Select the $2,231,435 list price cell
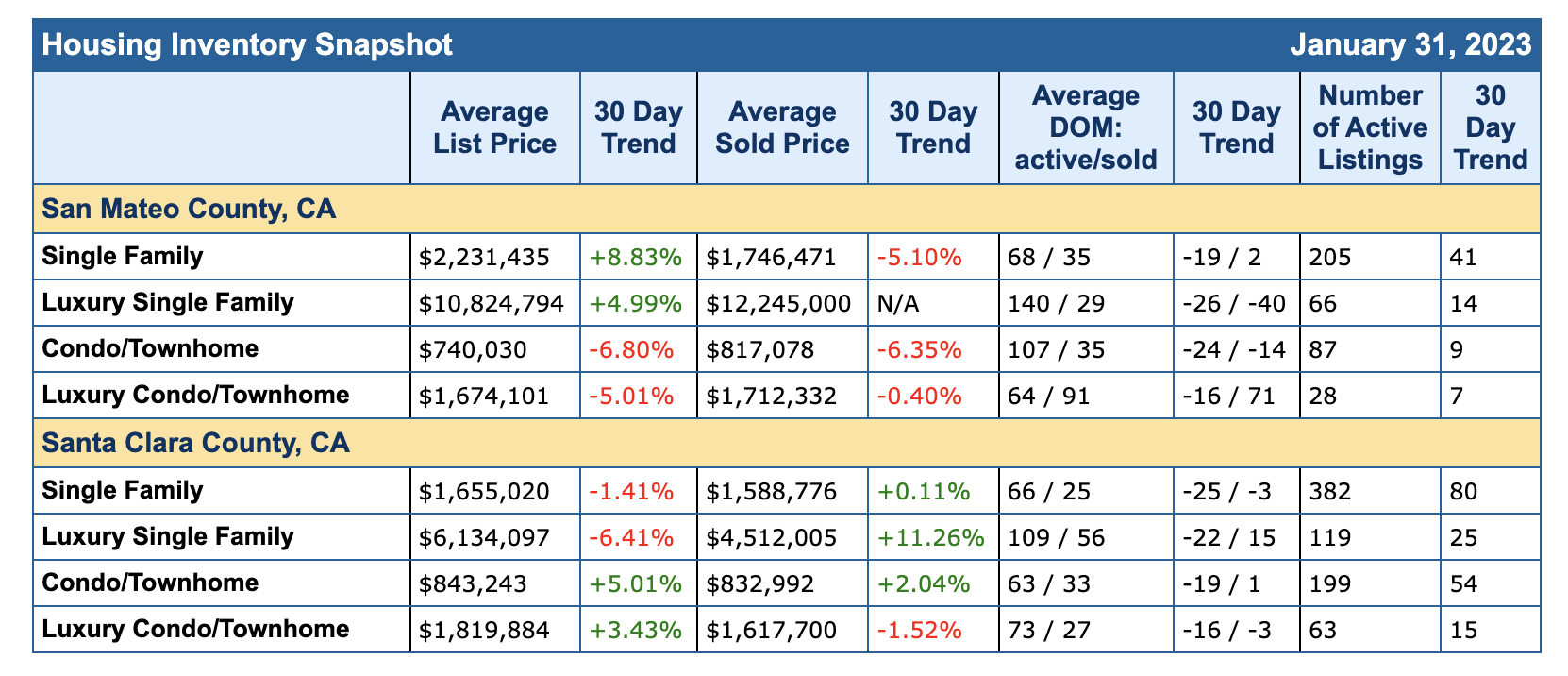The image size is (1568, 676). [484, 257]
